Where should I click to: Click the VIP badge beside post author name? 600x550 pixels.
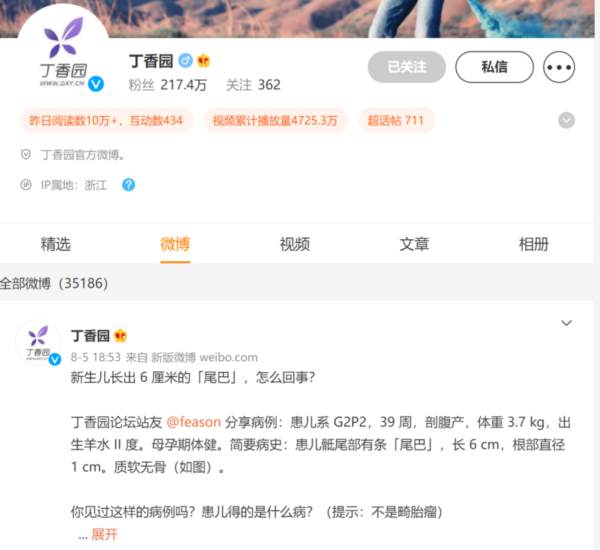tap(121, 336)
